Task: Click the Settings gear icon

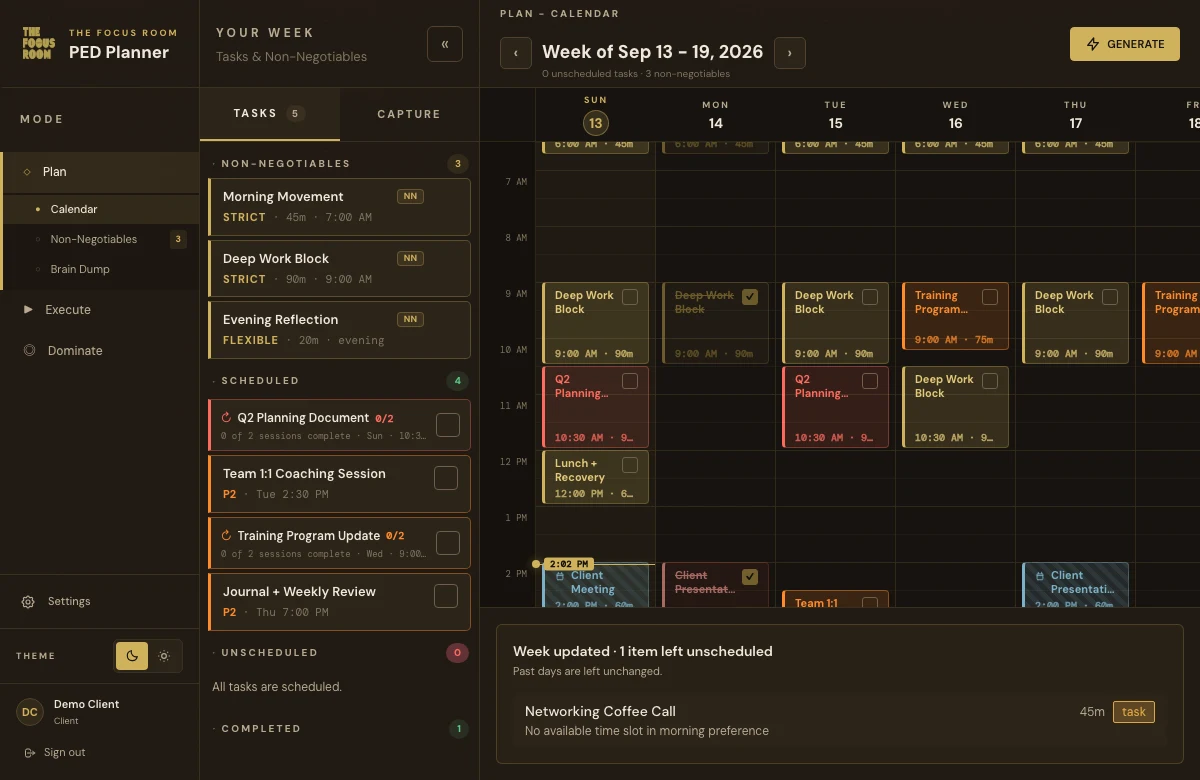Action: point(28,602)
